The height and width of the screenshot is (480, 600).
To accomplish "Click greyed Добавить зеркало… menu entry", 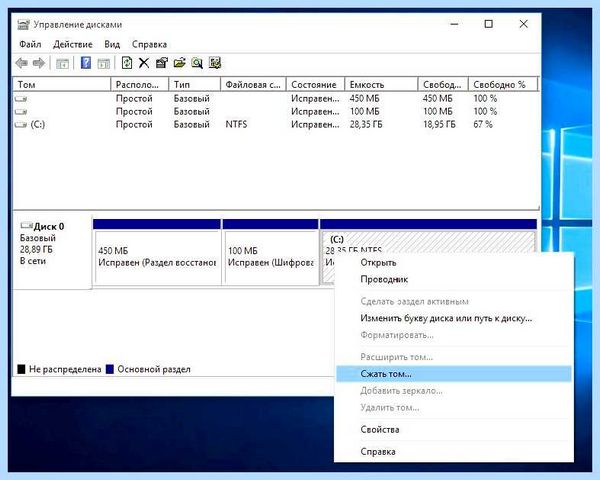I will [454, 391].
